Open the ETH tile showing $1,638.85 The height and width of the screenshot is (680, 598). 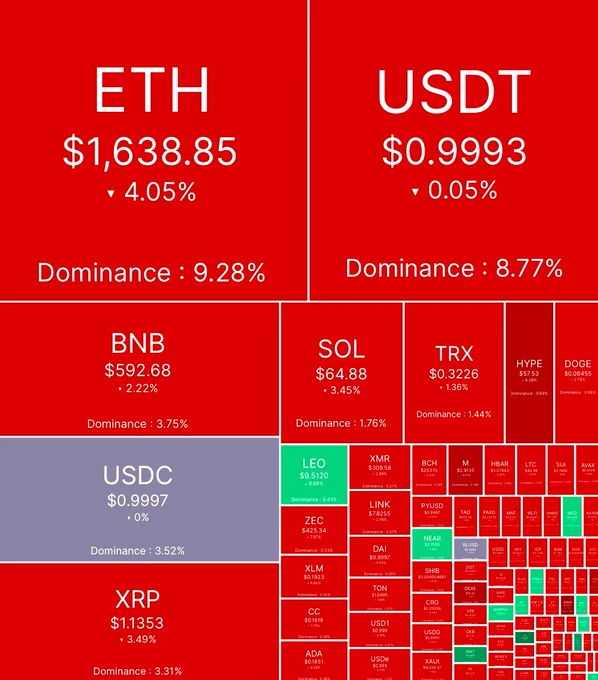(154, 150)
